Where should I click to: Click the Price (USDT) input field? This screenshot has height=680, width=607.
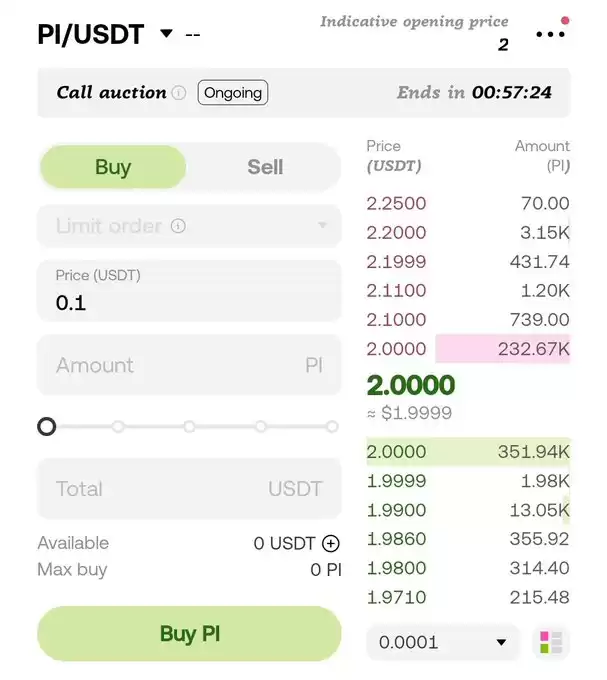point(189,291)
